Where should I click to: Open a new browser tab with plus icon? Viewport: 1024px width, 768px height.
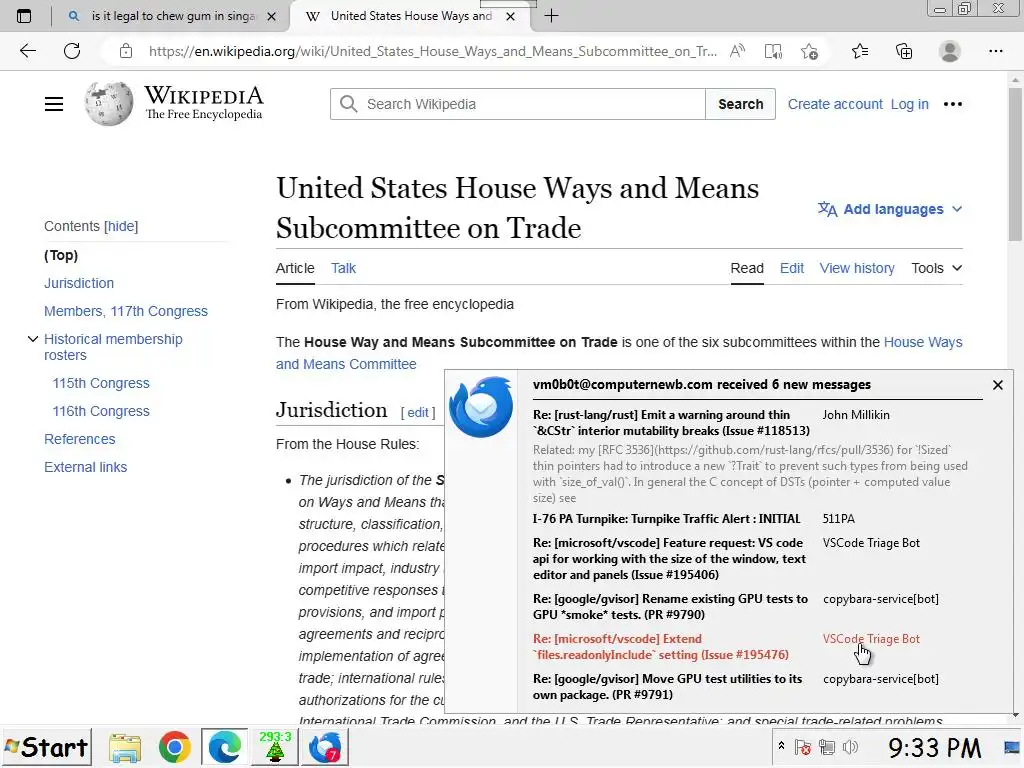tap(551, 16)
